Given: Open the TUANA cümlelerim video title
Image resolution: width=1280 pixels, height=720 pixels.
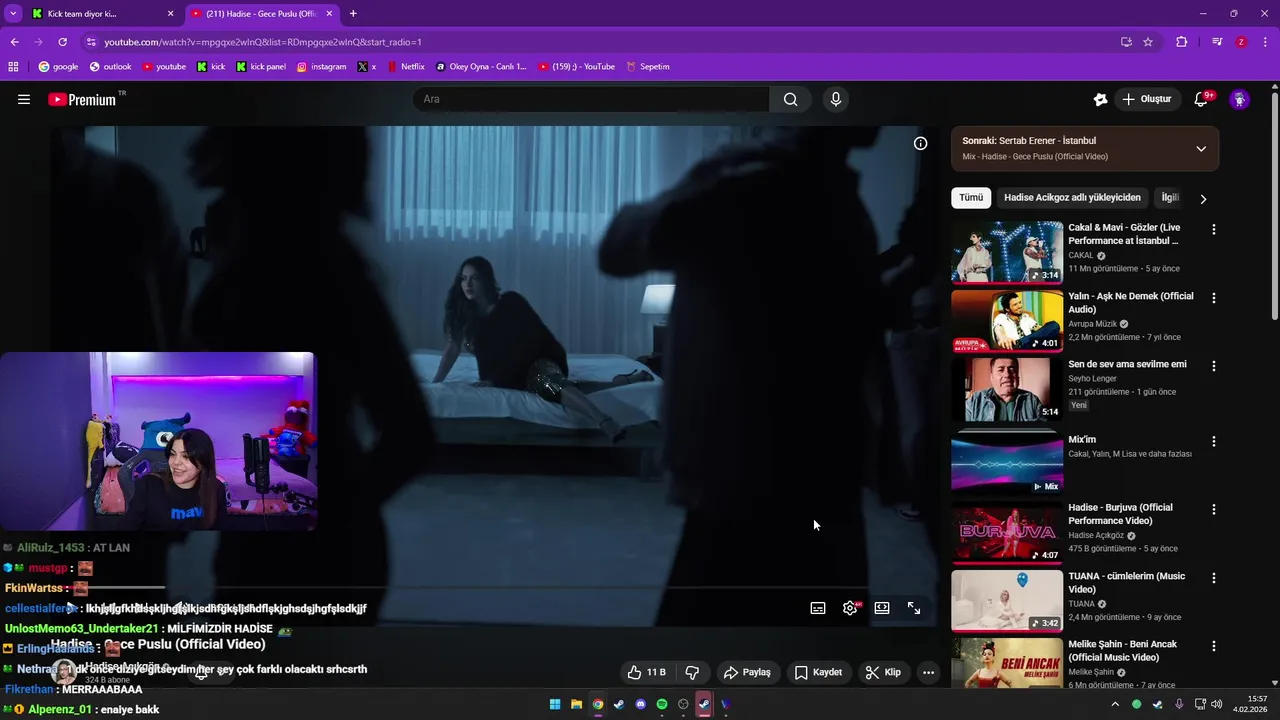Looking at the screenshot, I should 1126,582.
